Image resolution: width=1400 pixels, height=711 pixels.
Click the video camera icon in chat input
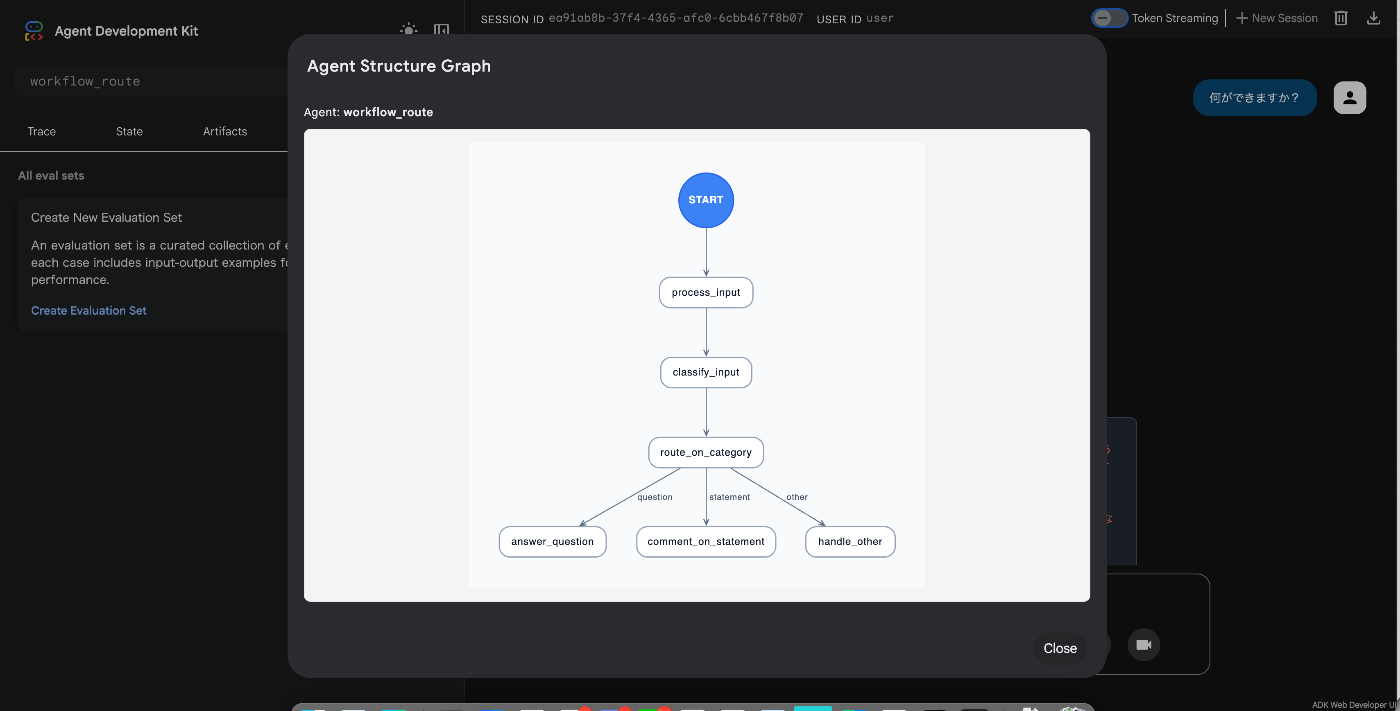point(1144,645)
